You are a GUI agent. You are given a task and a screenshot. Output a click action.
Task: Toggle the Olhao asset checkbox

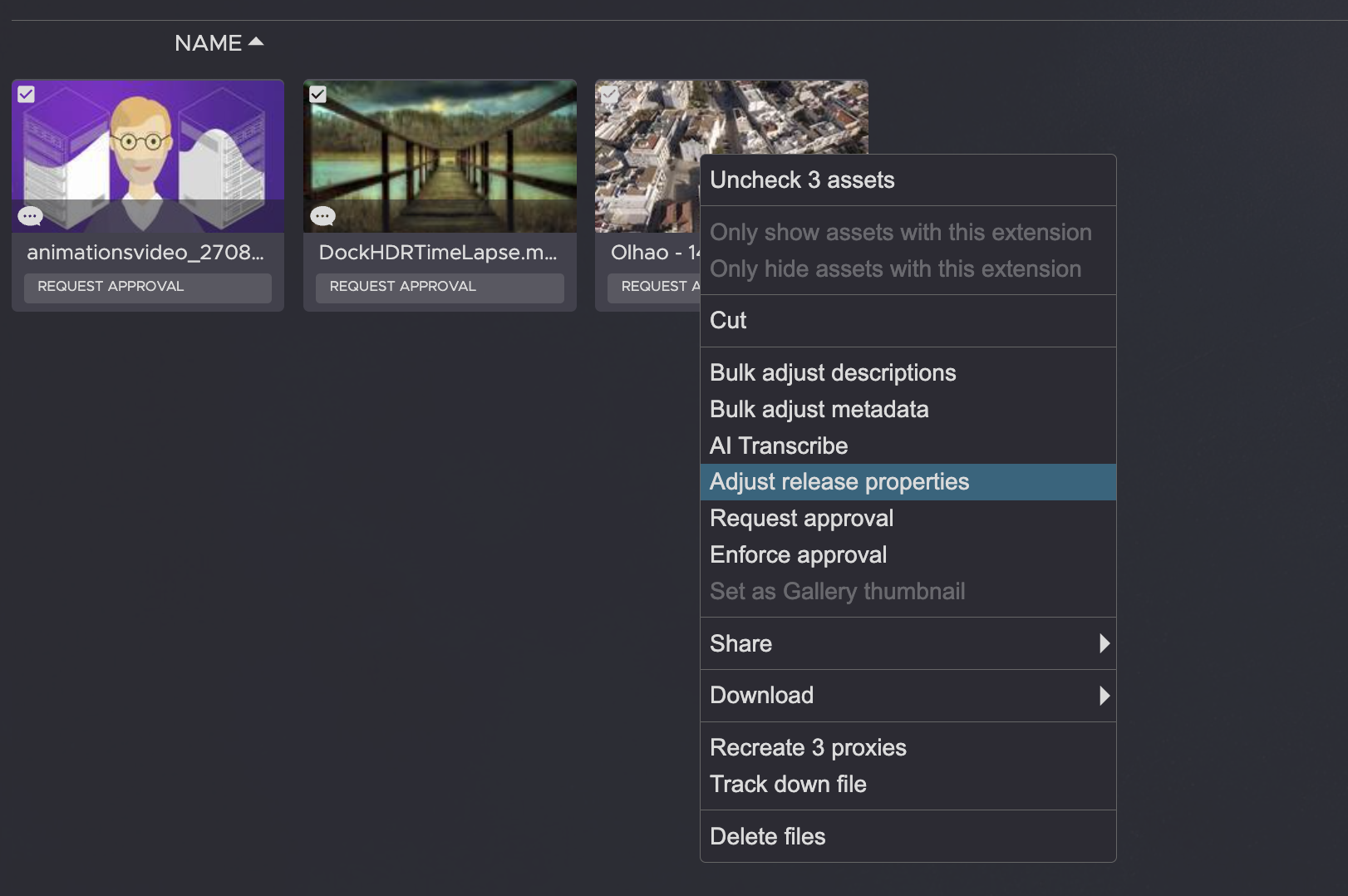[609, 95]
